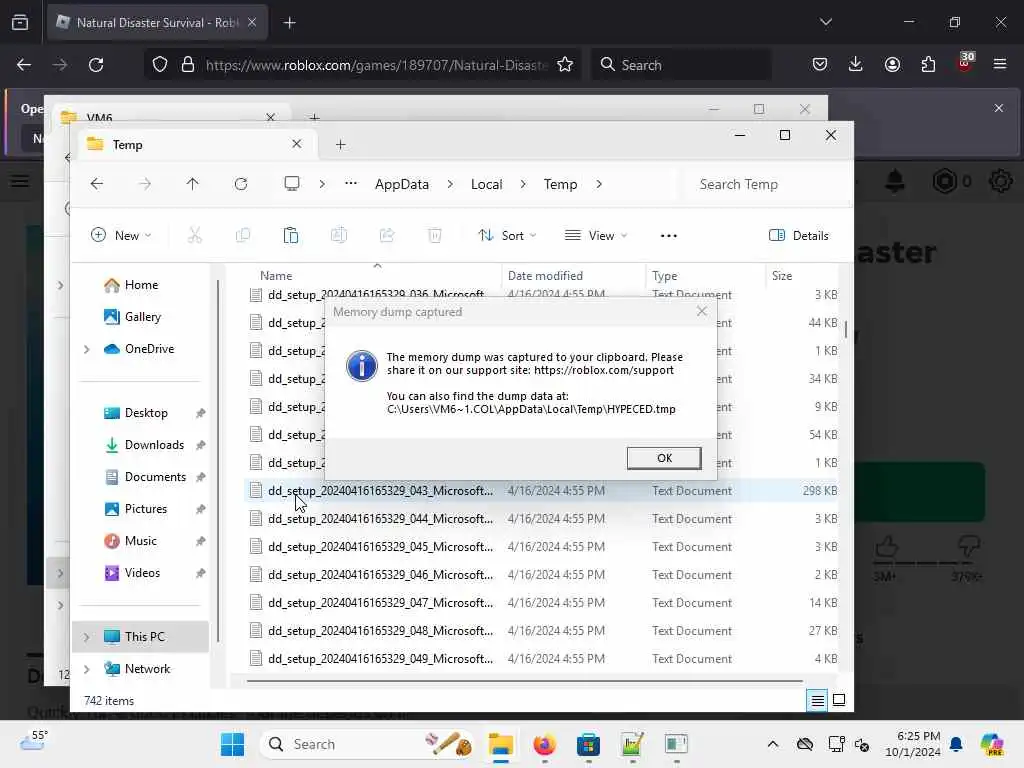This screenshot has width=1024, height=768.
Task: Open the See more three-dots menu
Action: pos(669,236)
